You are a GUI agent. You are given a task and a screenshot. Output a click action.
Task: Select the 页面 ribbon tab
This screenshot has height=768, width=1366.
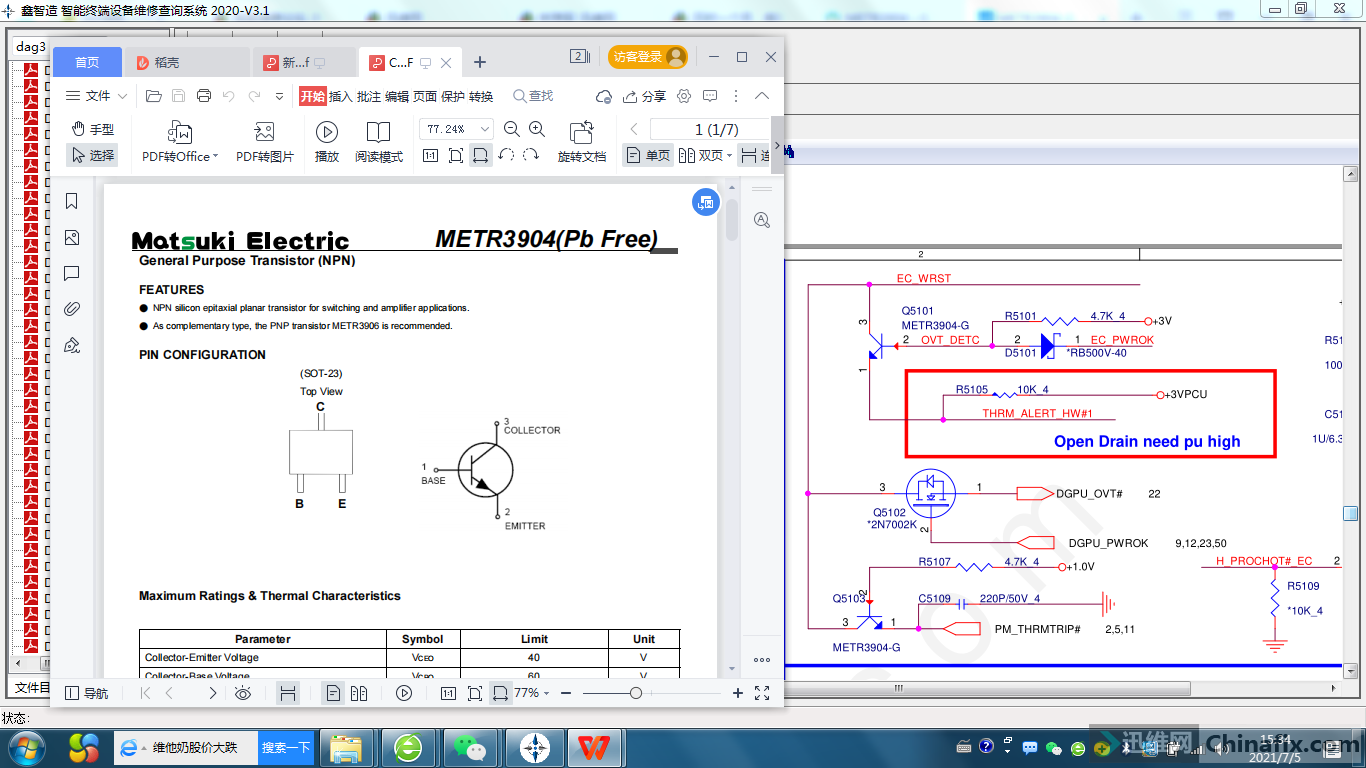[425, 96]
